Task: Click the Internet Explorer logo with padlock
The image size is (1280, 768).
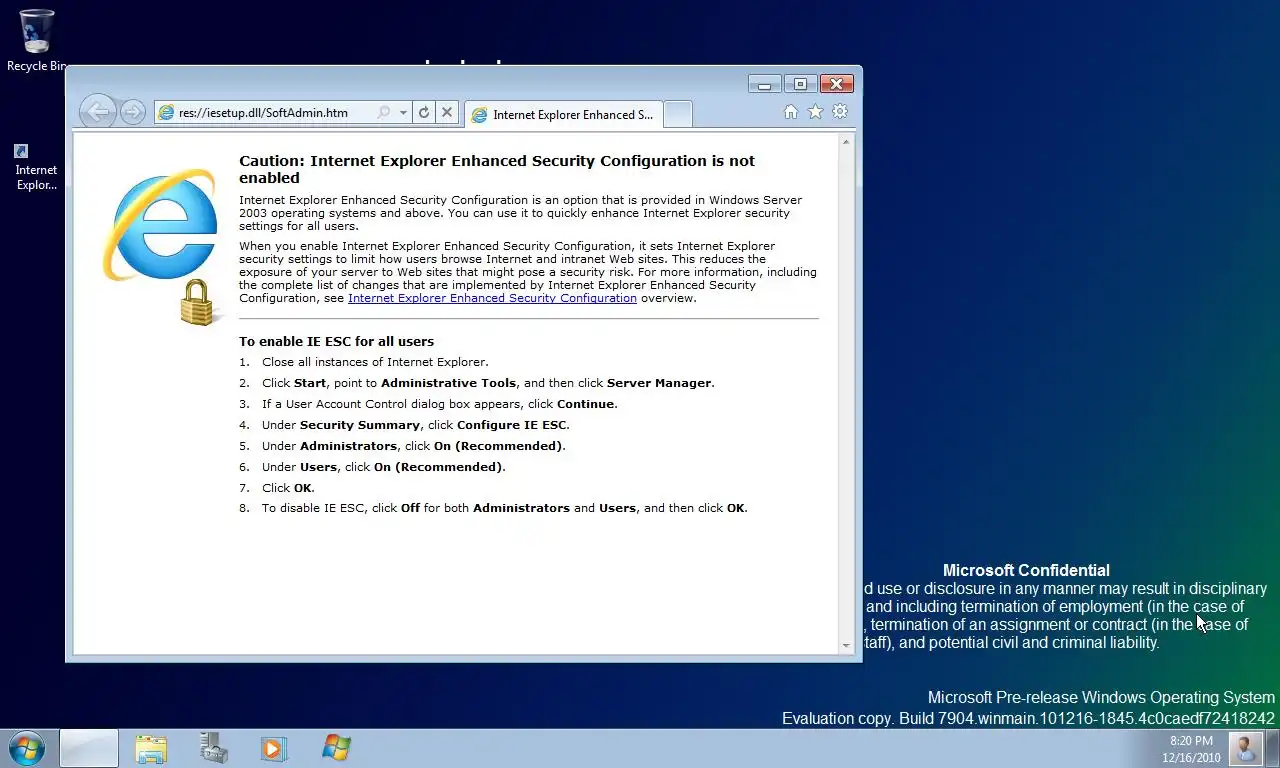Action: click(162, 246)
